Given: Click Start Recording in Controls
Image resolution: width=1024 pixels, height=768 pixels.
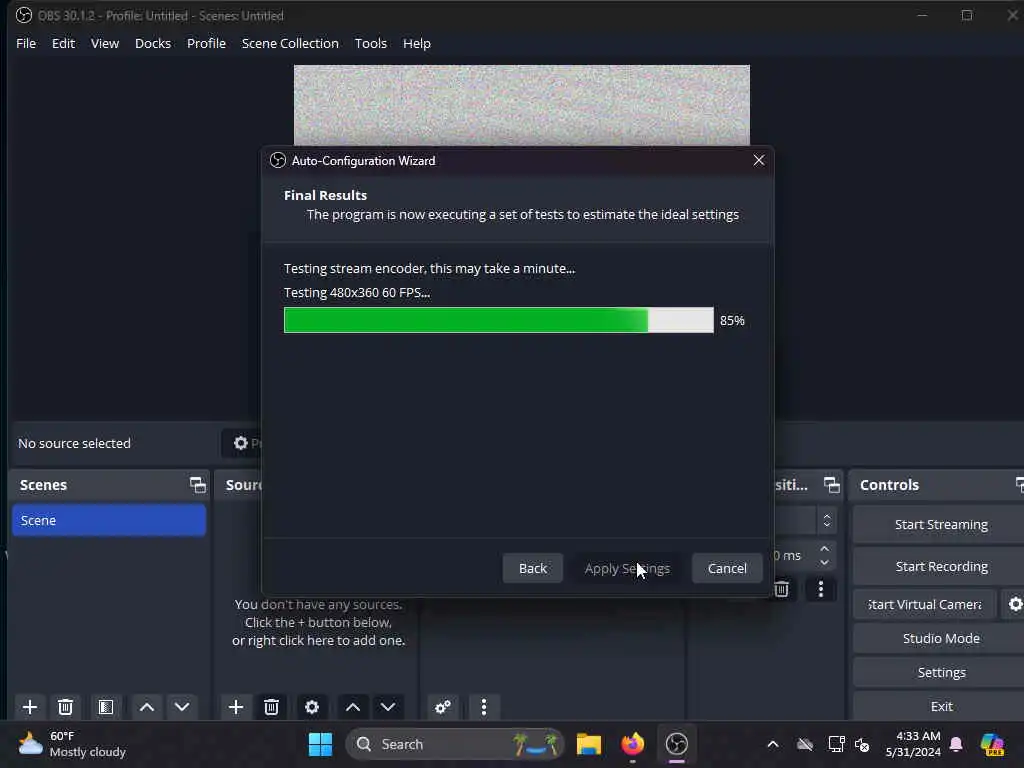Looking at the screenshot, I should [940, 566].
